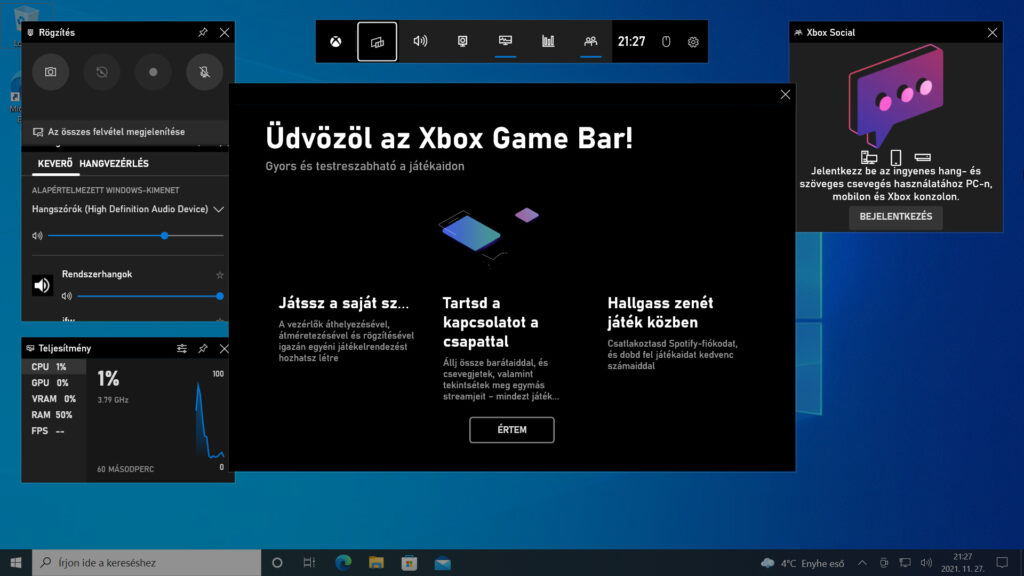This screenshot has height=576, width=1024.
Task: Toggle the Performance widget in Game Bar
Action: click(x=505, y=42)
